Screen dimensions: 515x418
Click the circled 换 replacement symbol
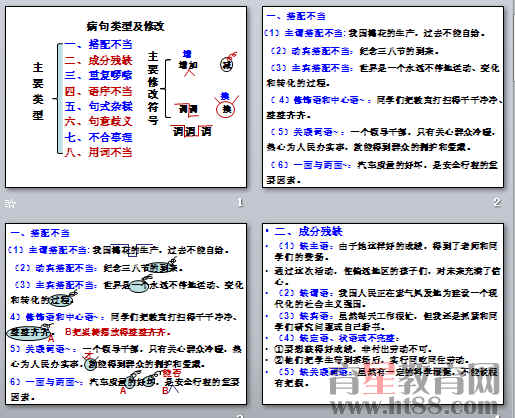click(226, 107)
